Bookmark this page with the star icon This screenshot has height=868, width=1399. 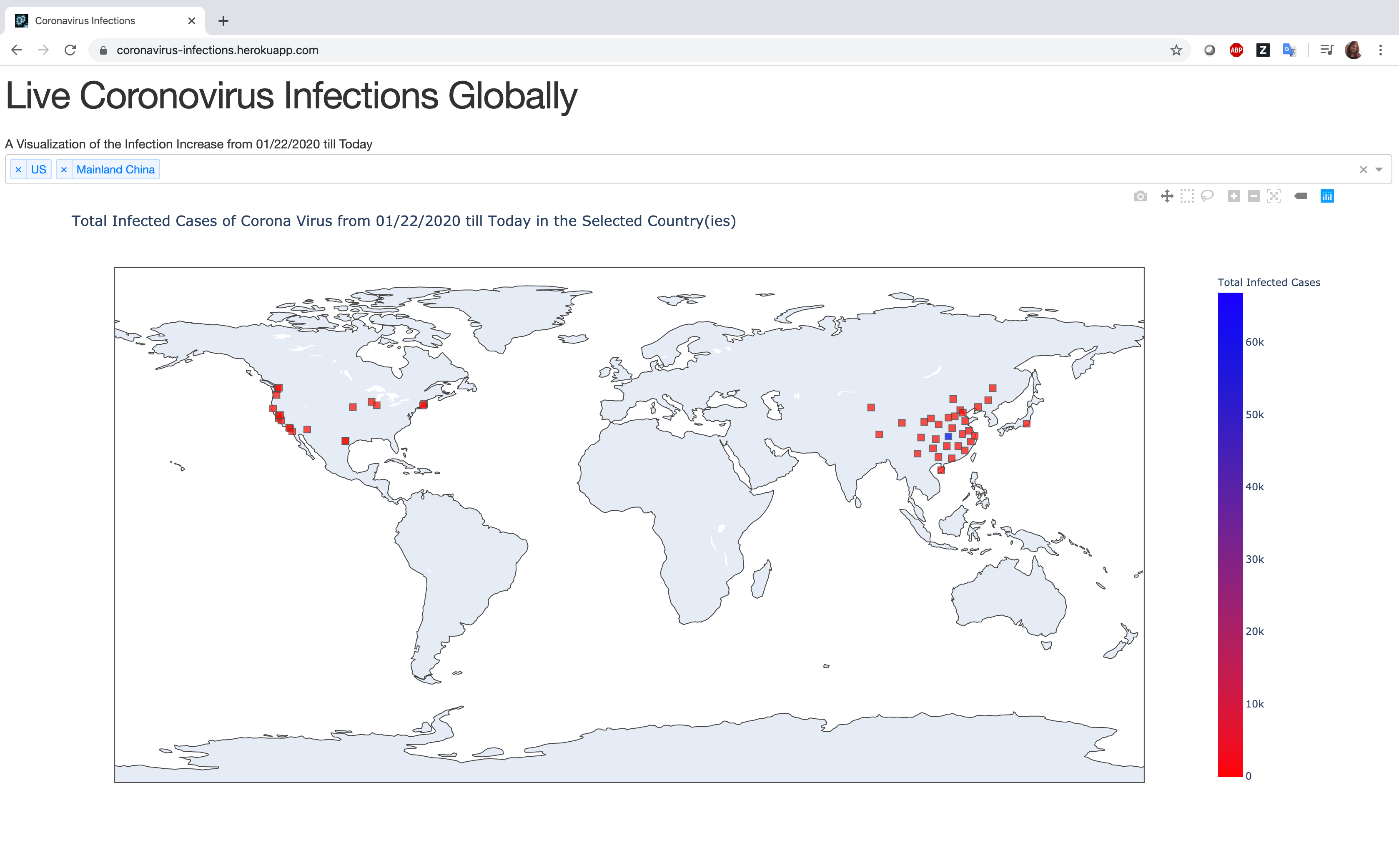tap(1176, 50)
